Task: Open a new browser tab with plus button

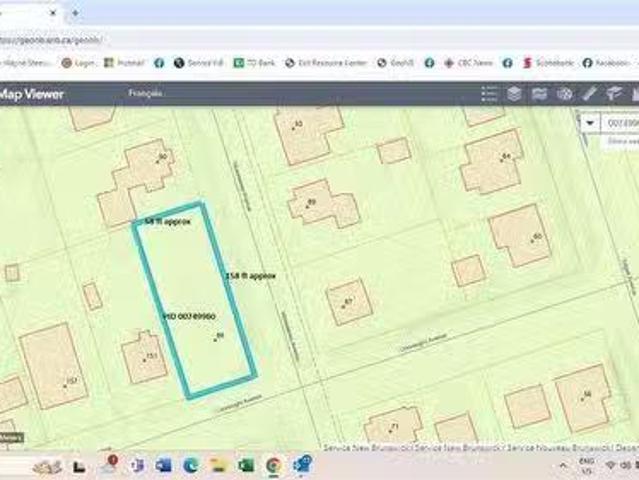Action: (x=75, y=13)
